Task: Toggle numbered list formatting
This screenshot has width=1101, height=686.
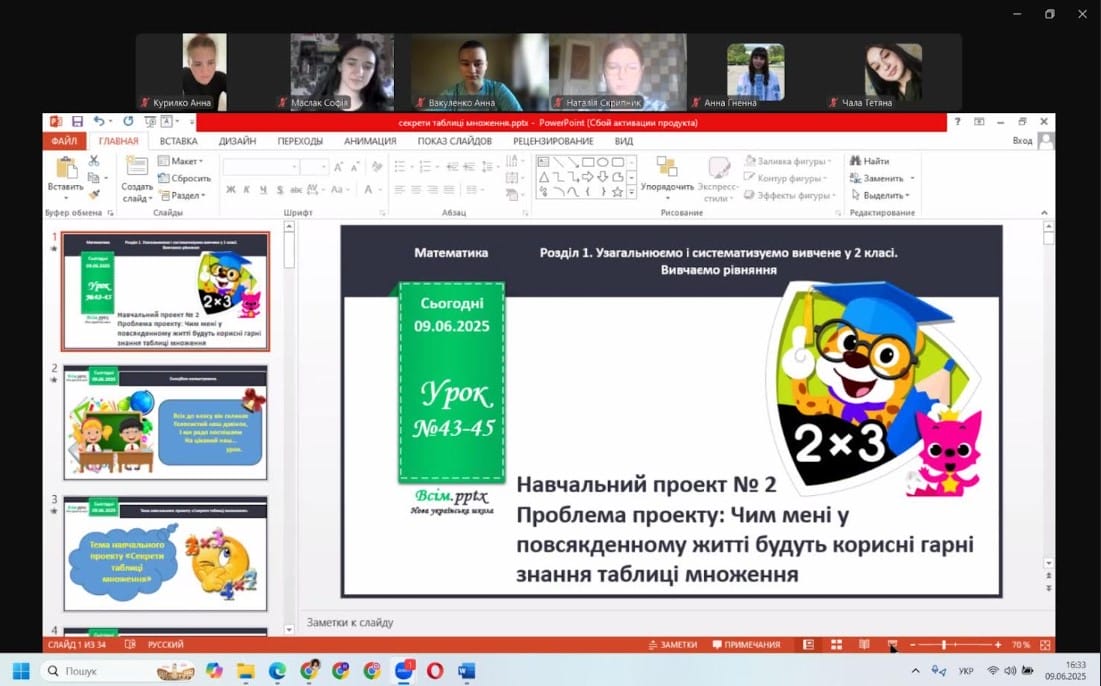Action: coord(427,167)
